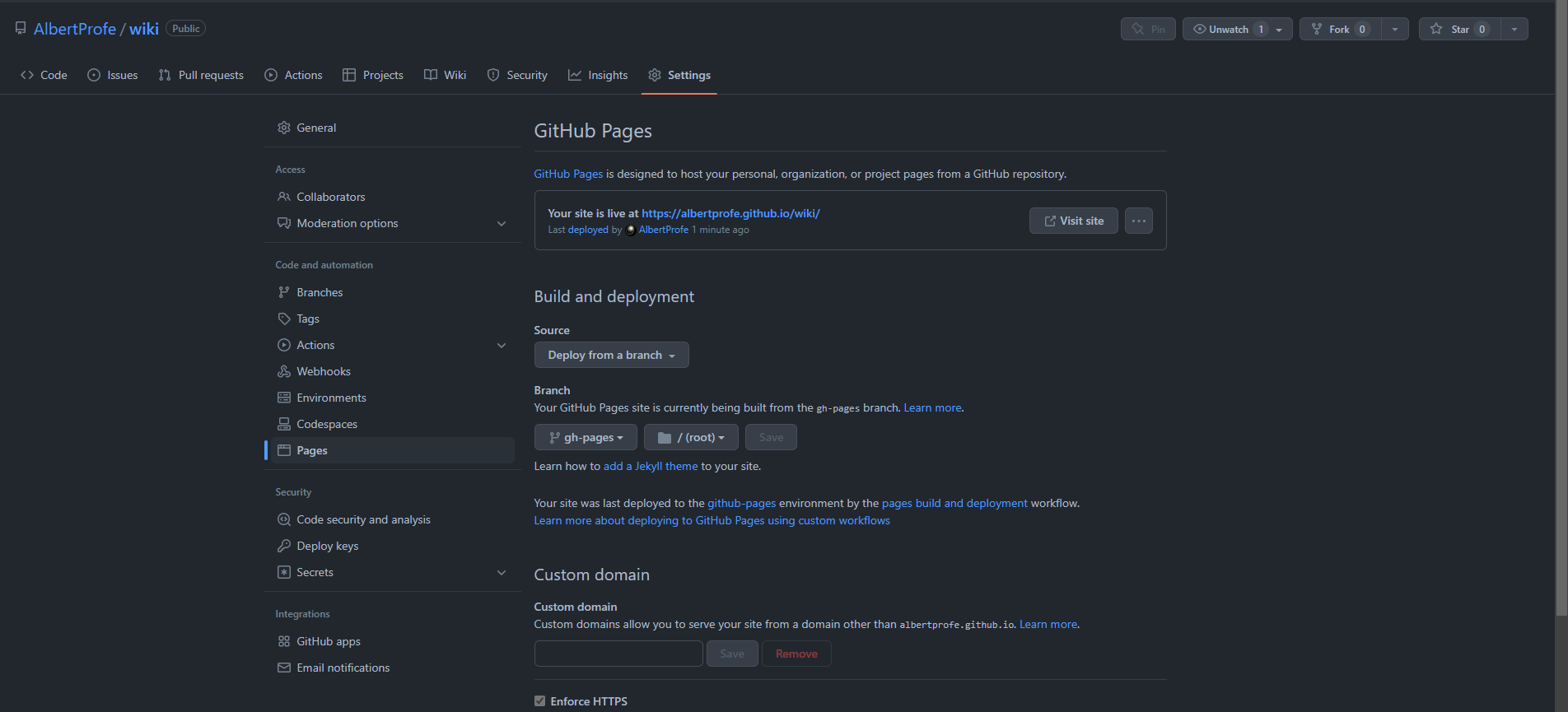The height and width of the screenshot is (712, 1568).
Task: Click the Tags label icon
Action: coord(284,319)
